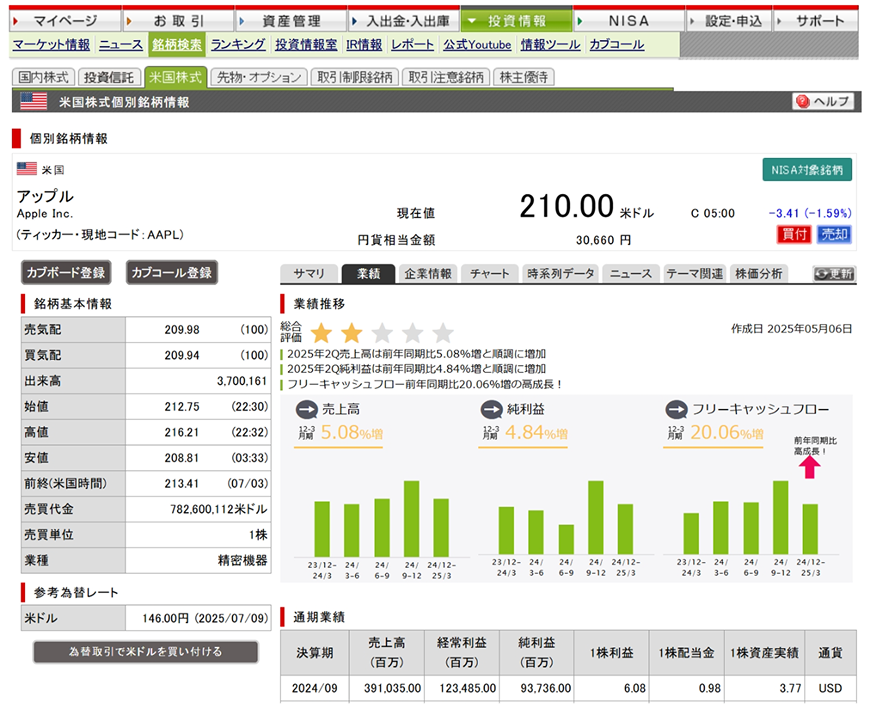870x704 pixels.
Task: Expand the マイページ navigation menu
Action: click(x=65, y=20)
